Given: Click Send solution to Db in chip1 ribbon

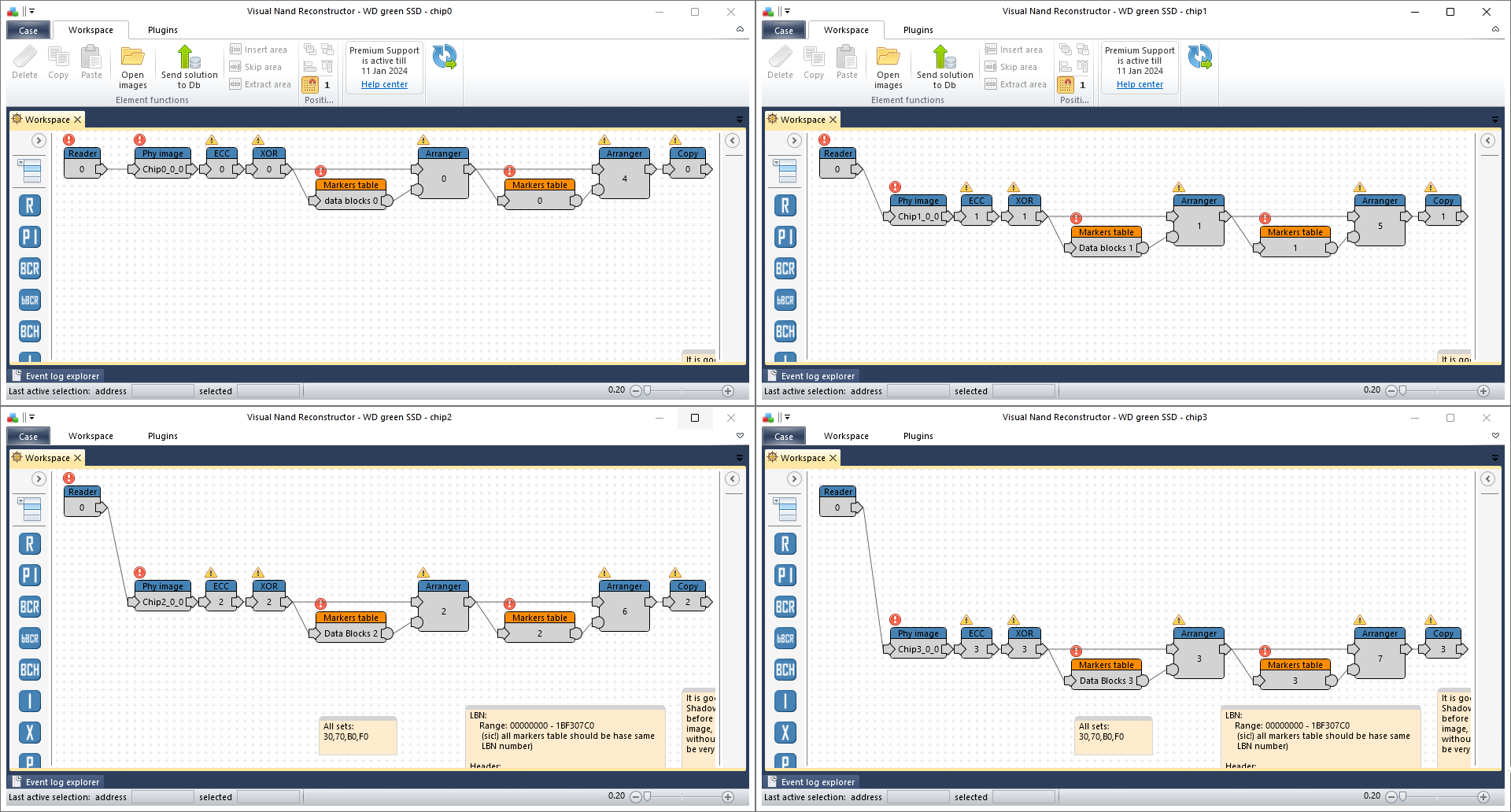Looking at the screenshot, I should [x=944, y=67].
